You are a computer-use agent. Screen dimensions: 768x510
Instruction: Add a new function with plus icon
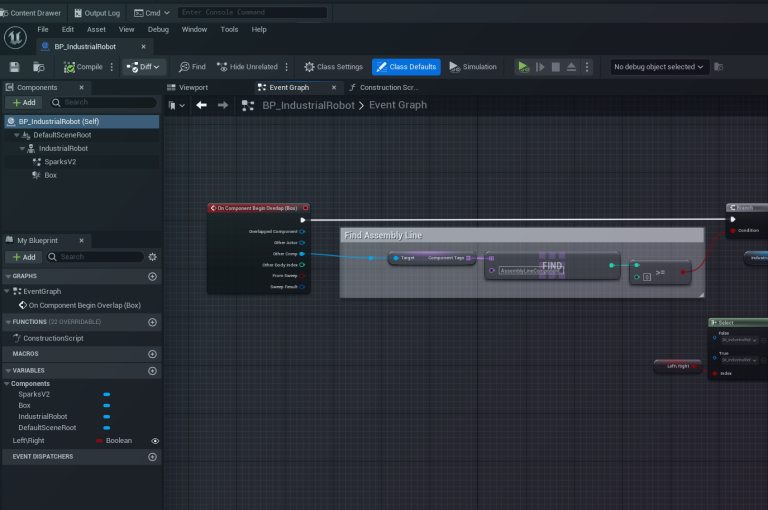[x=152, y=322]
